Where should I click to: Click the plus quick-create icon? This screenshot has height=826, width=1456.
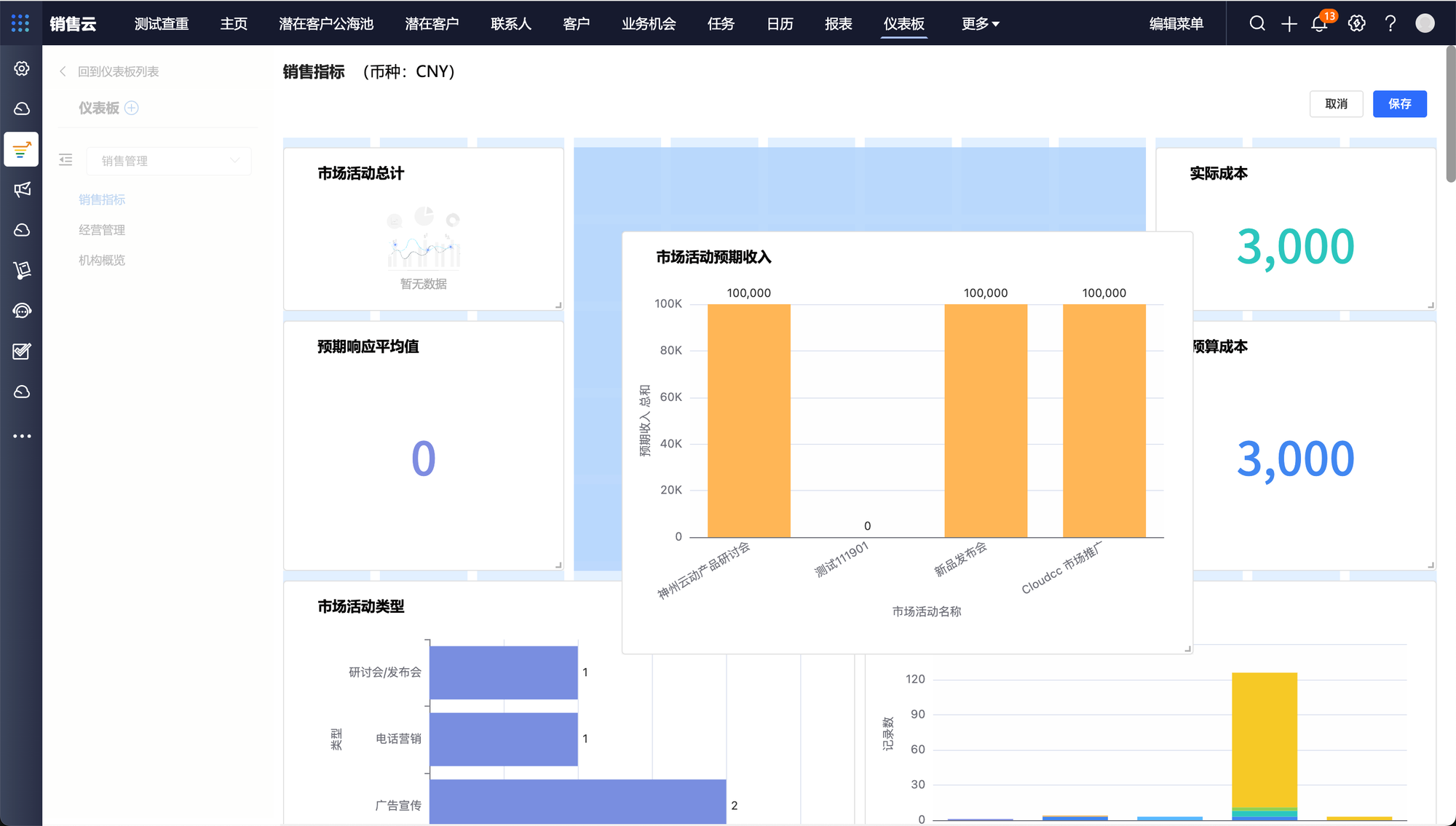[x=1289, y=24]
